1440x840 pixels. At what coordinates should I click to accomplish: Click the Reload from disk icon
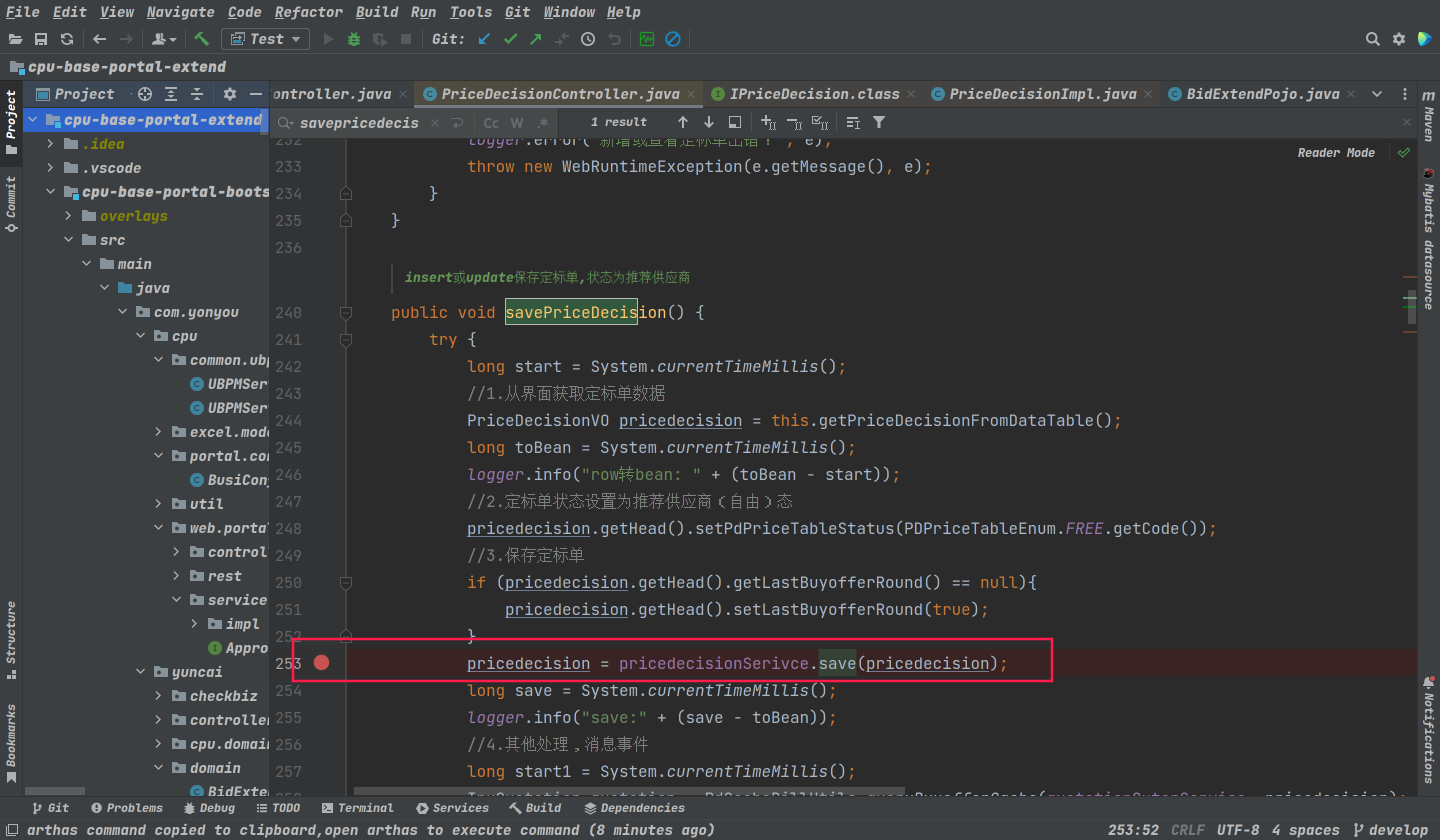(x=67, y=39)
